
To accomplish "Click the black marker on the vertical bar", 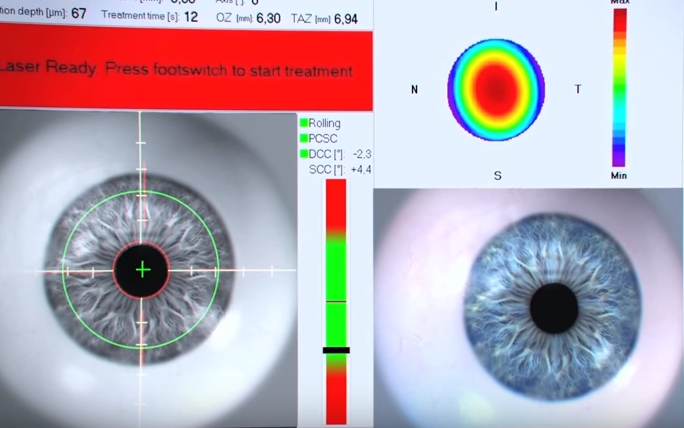I will point(336,350).
